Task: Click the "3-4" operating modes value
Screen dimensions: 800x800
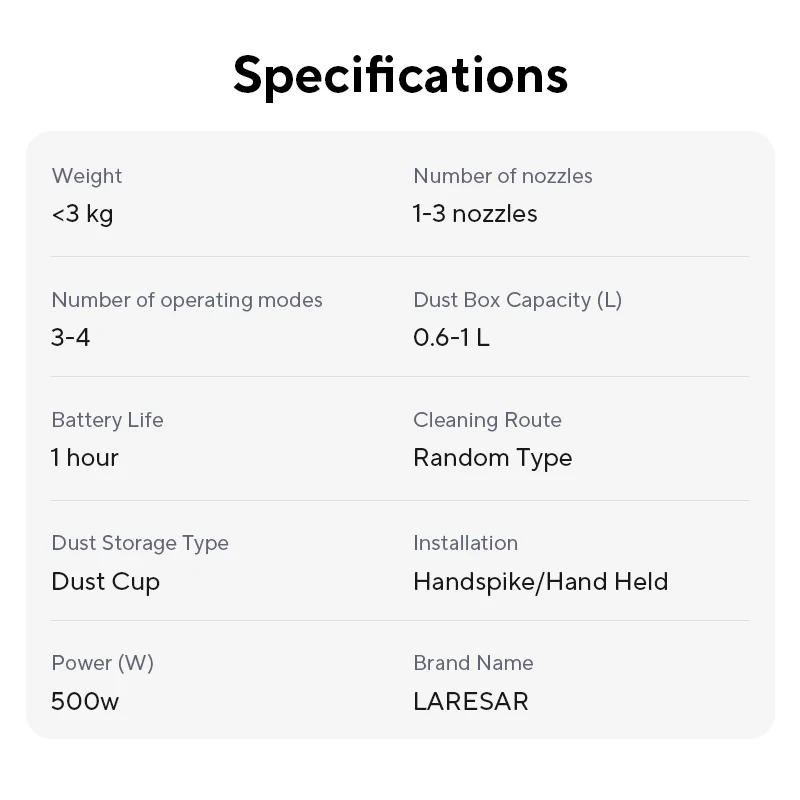Action: [71, 338]
